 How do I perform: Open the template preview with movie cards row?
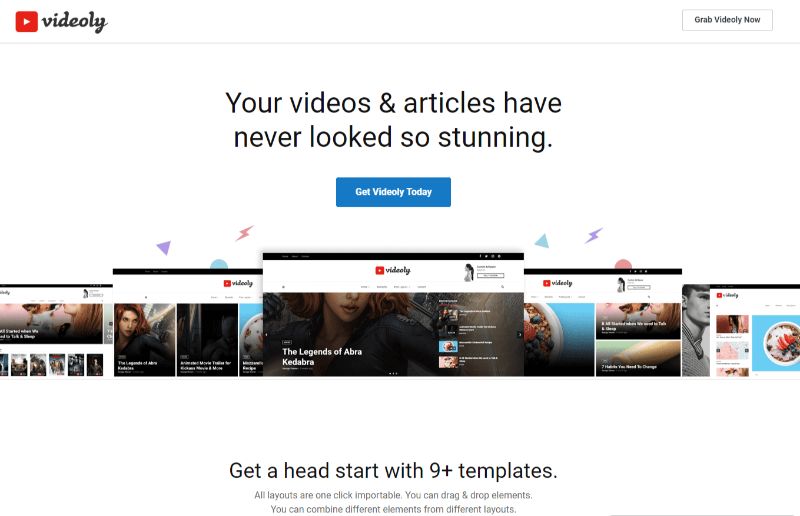[x=188, y=323]
